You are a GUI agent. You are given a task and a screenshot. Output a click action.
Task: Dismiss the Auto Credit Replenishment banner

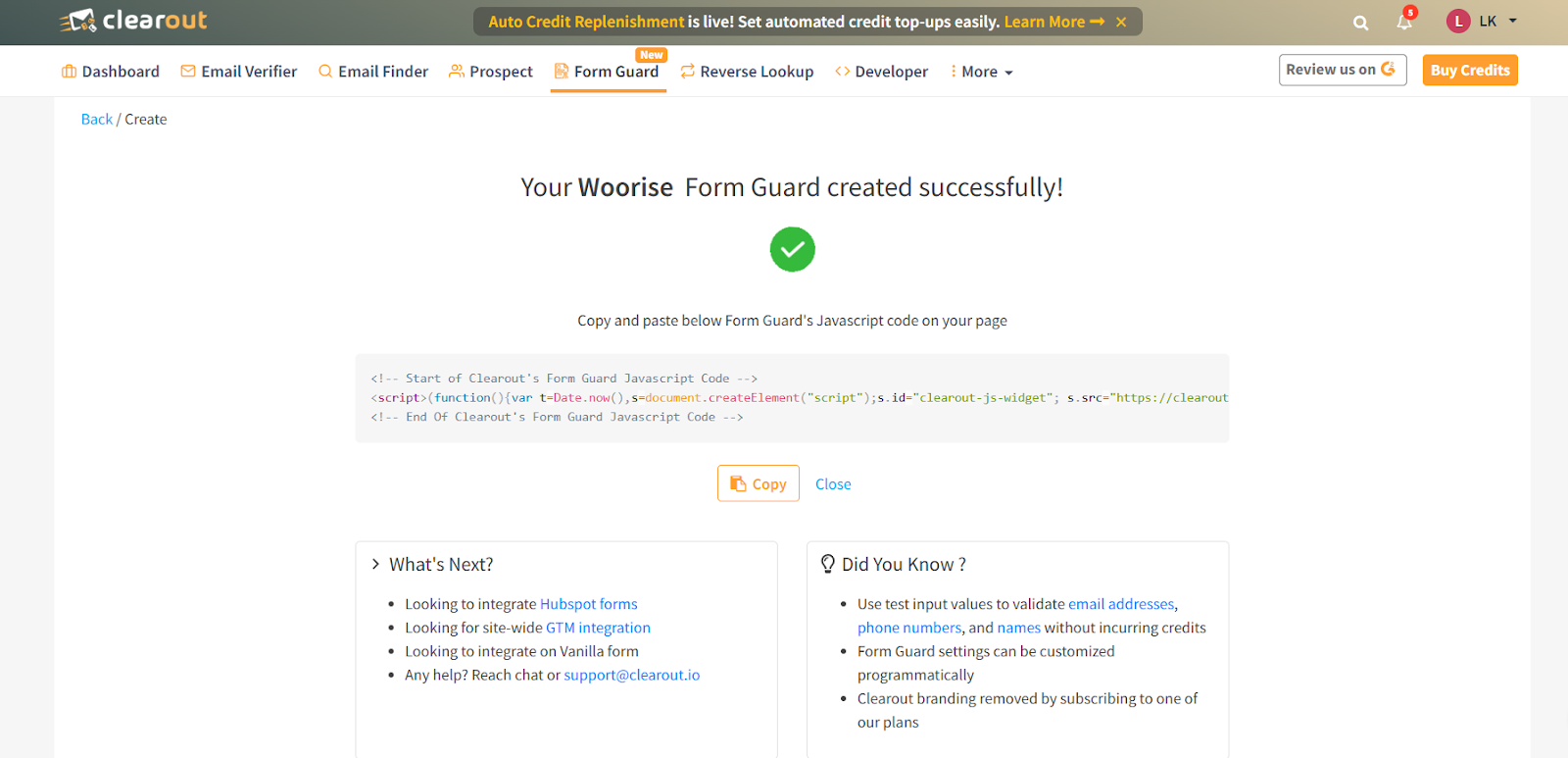[x=1121, y=22]
